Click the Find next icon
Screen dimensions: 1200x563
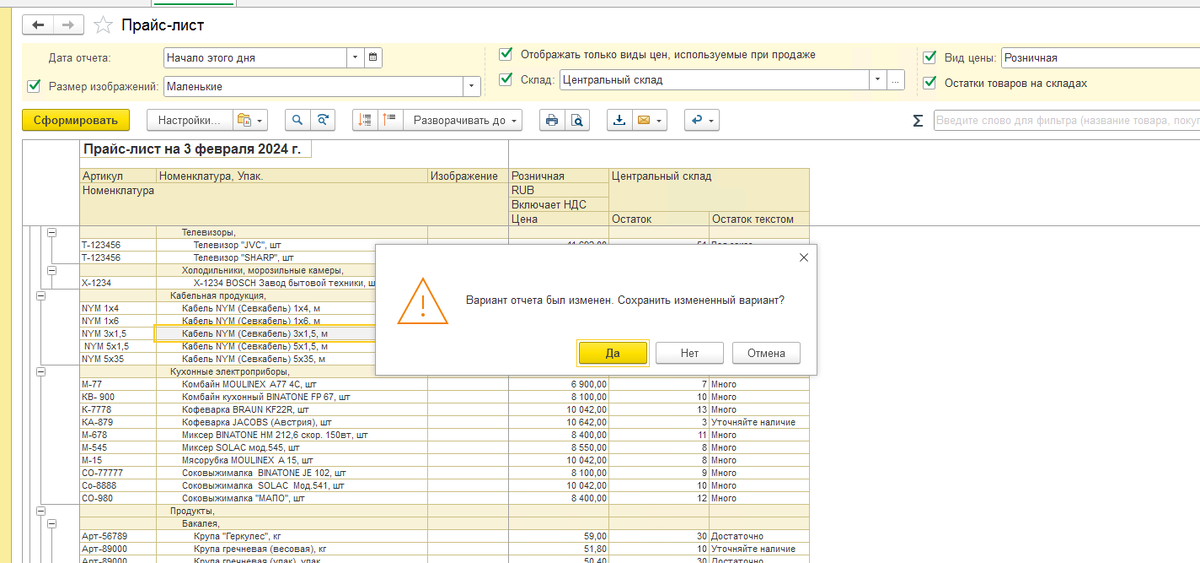[322, 120]
